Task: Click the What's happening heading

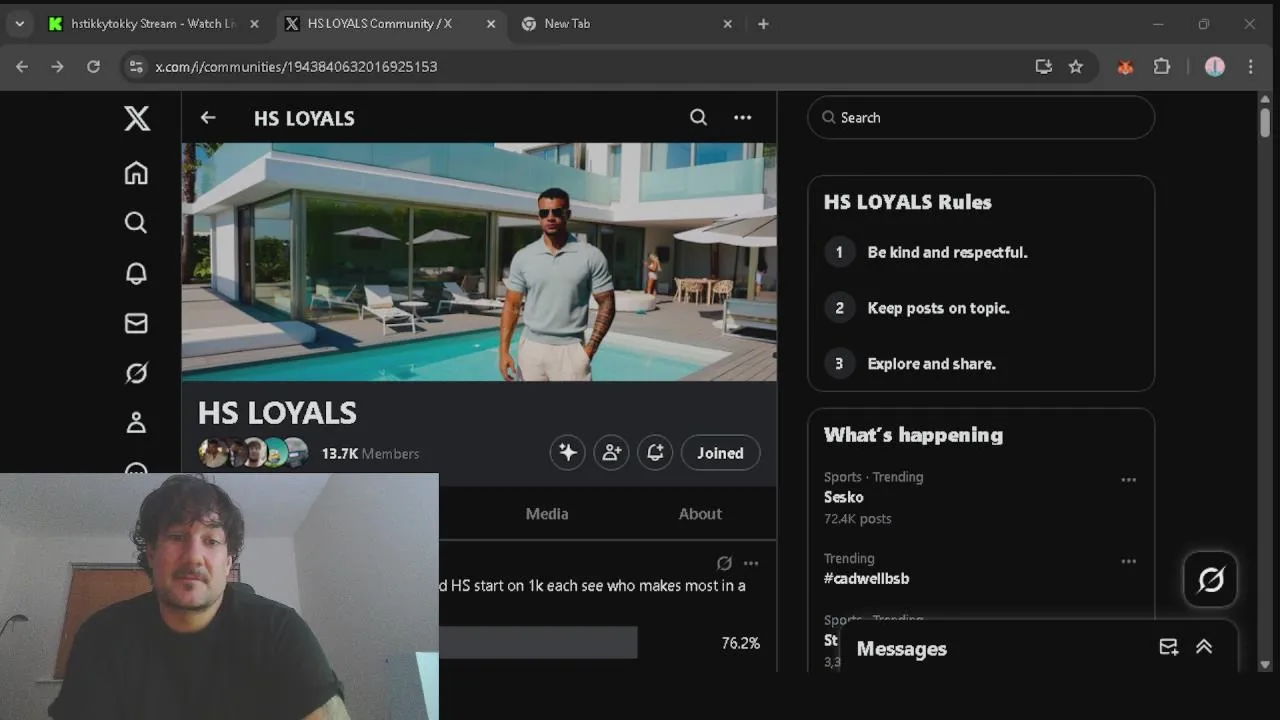Action: click(x=913, y=435)
